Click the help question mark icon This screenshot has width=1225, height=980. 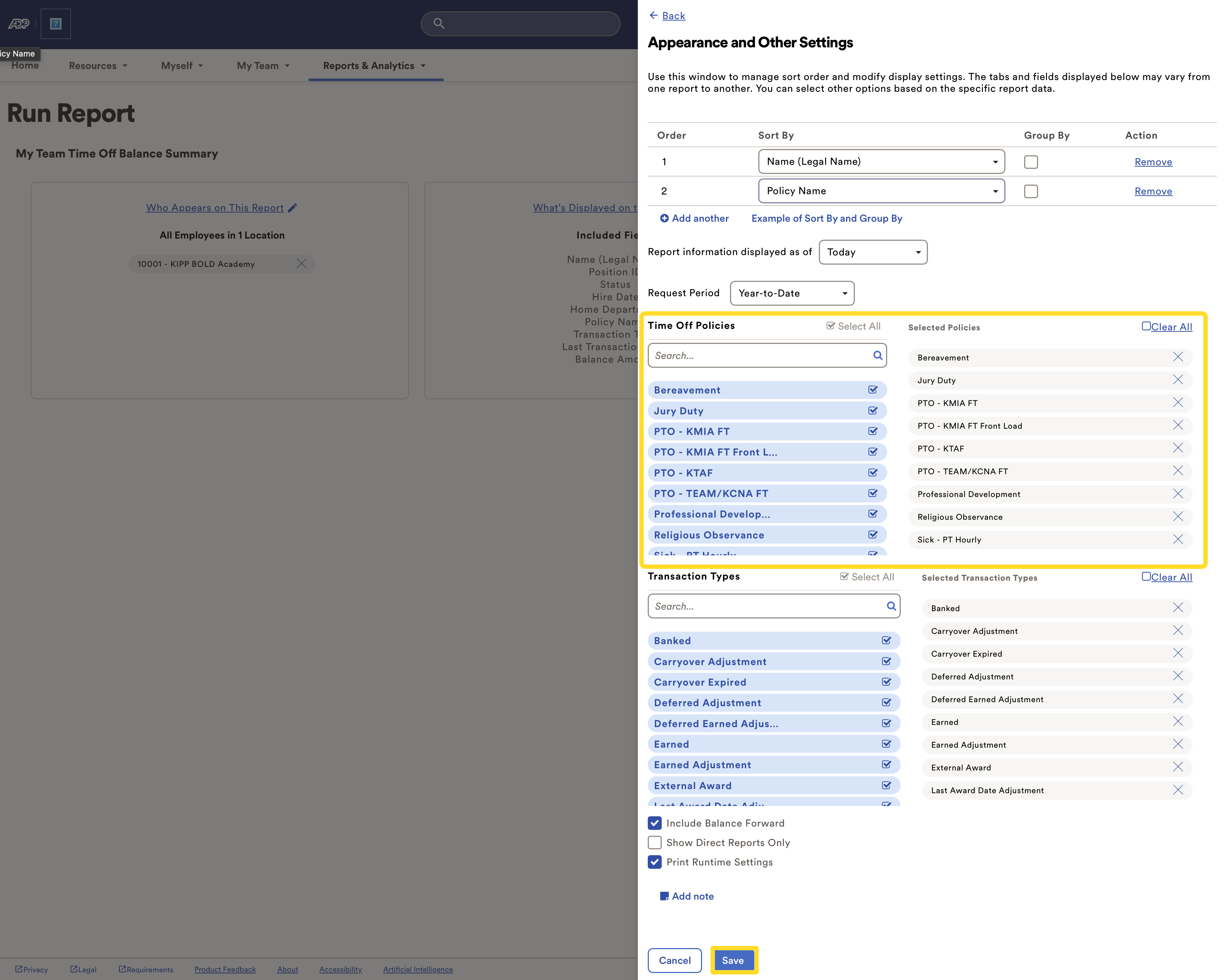56,24
